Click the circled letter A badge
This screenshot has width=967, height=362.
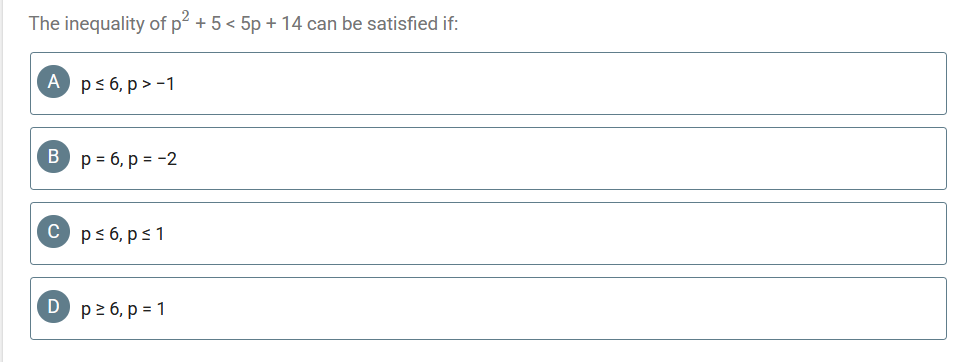[54, 82]
